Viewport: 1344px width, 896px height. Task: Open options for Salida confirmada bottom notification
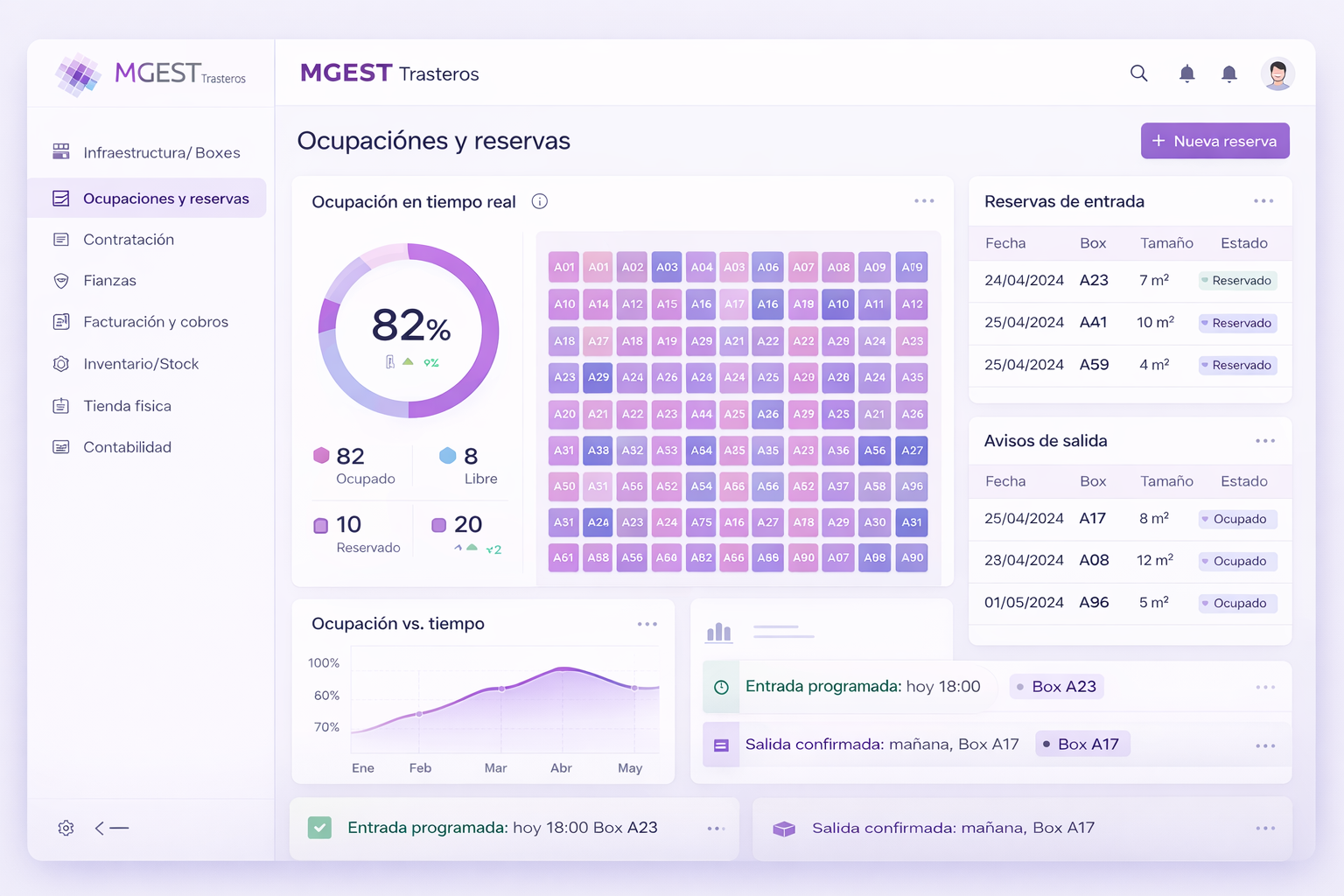coord(1265,828)
